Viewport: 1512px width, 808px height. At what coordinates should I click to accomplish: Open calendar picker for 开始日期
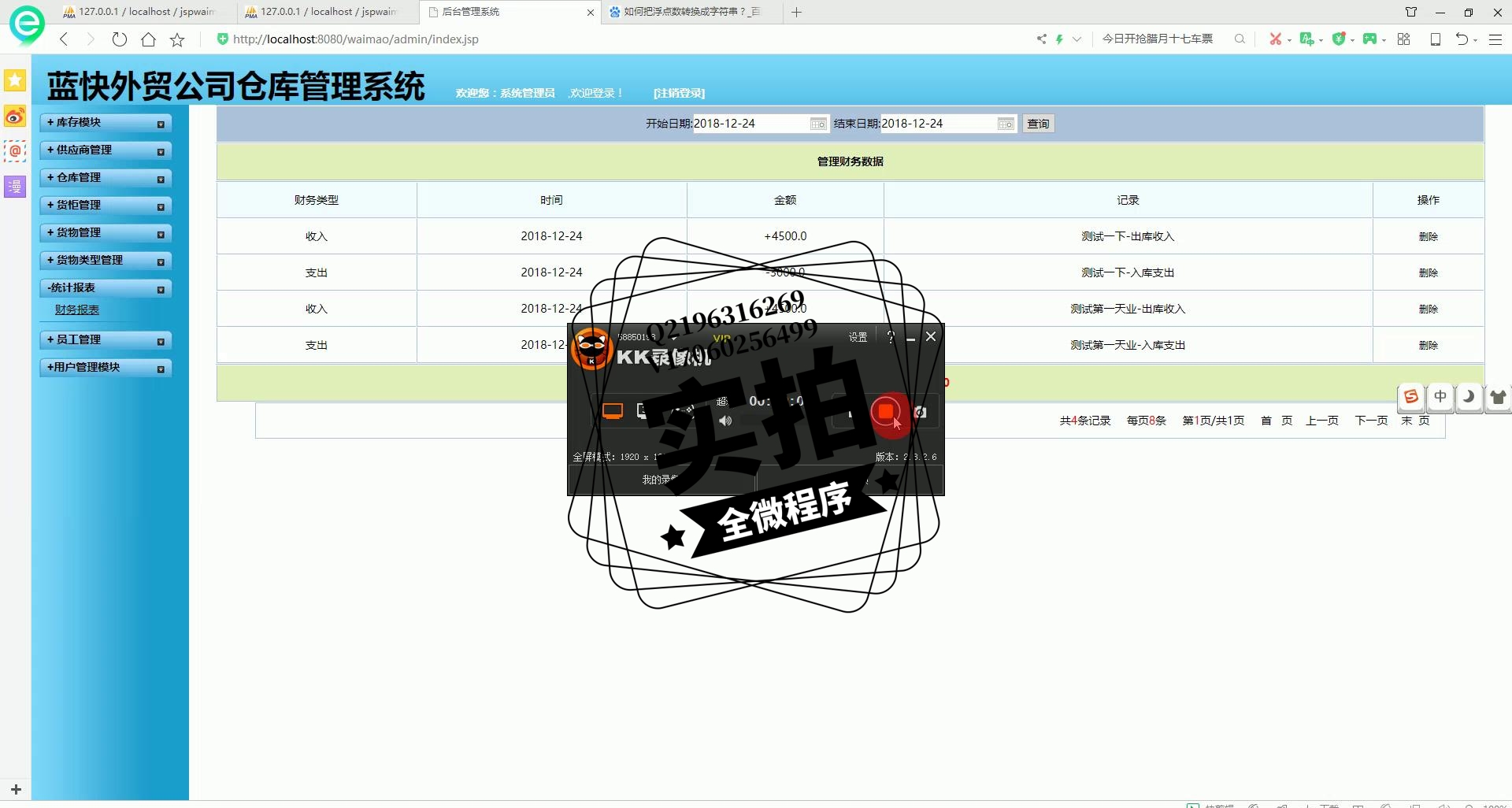(x=818, y=124)
